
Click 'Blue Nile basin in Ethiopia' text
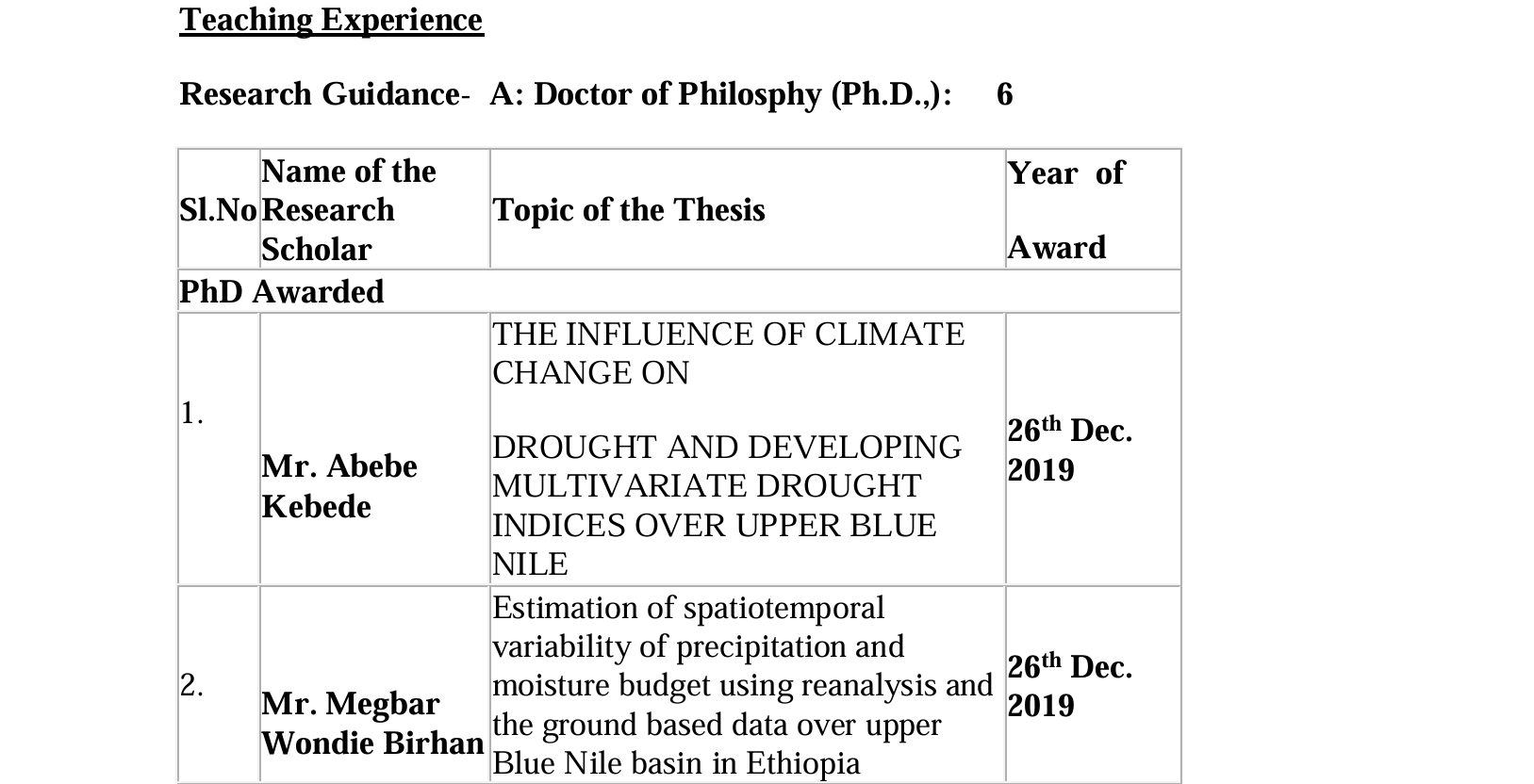click(x=676, y=763)
